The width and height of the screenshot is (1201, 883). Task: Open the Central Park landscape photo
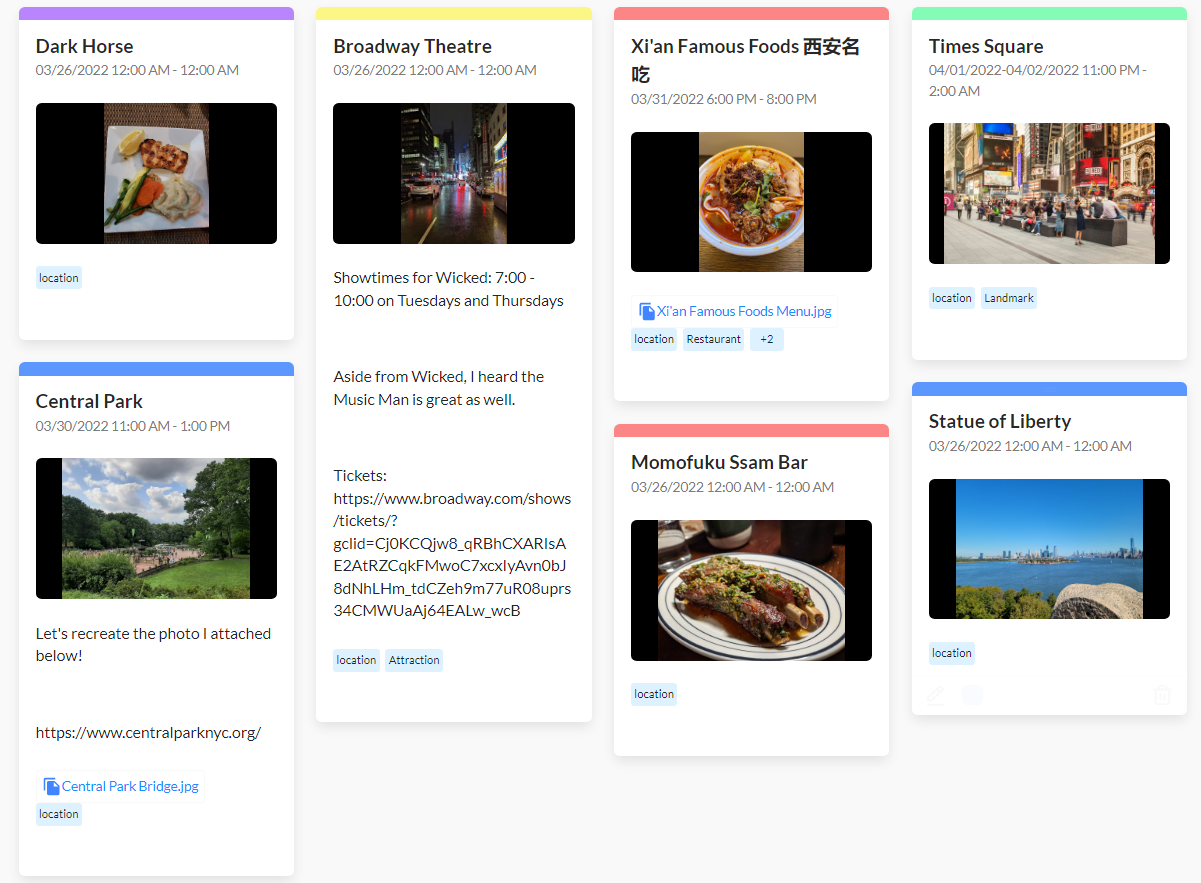tap(156, 529)
